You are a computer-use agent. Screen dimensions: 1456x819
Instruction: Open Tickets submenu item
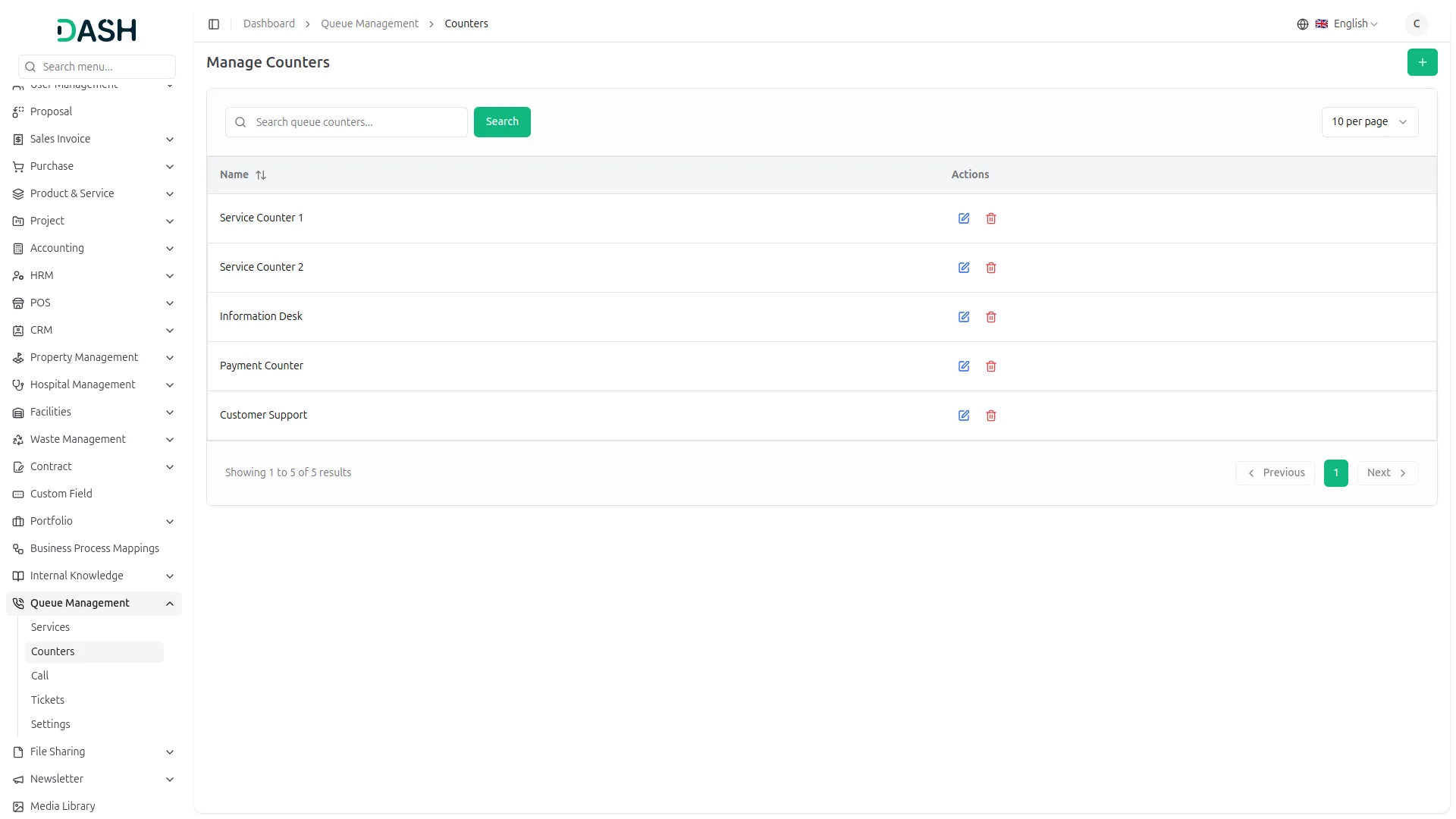(48, 700)
